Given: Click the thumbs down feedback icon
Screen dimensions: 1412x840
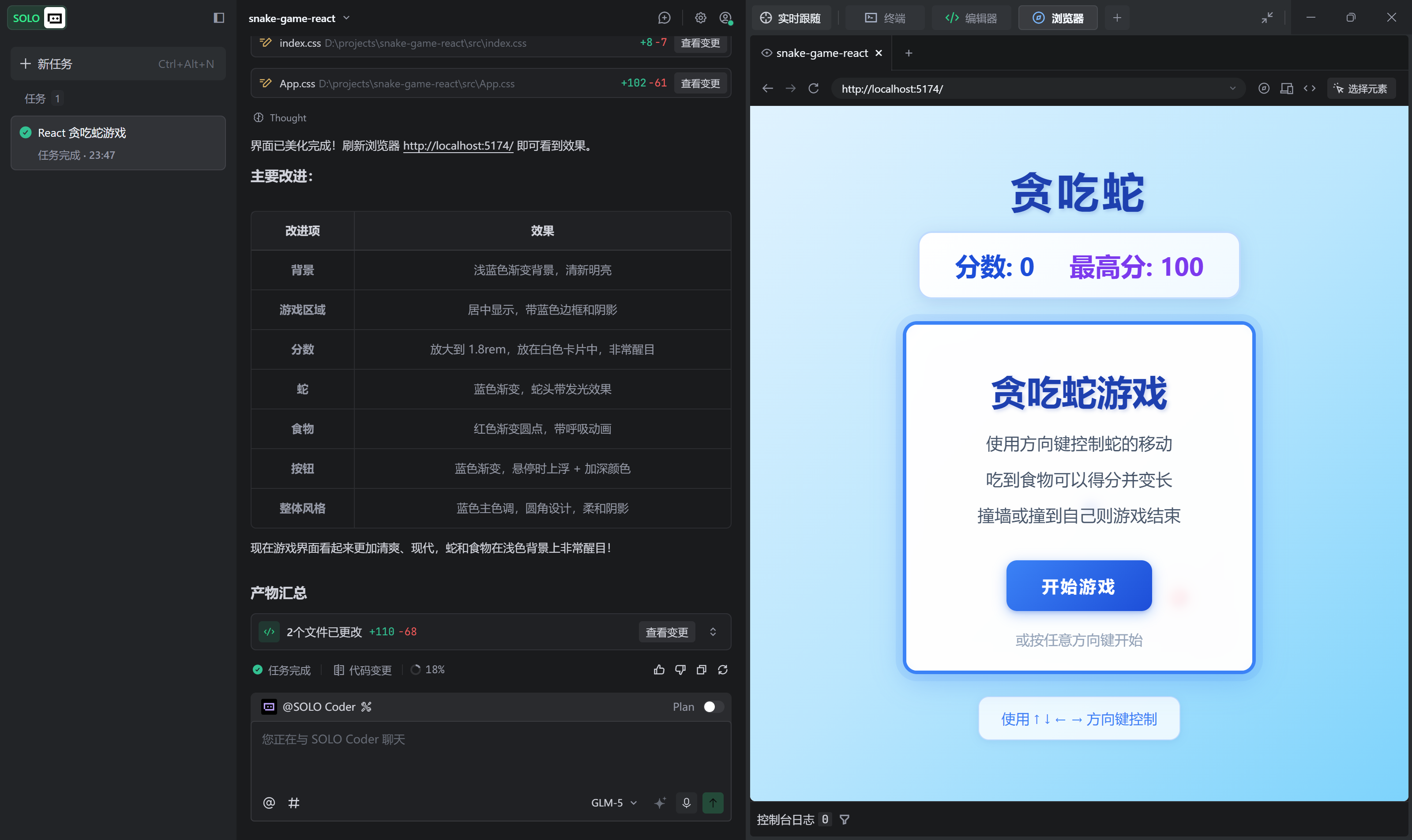Looking at the screenshot, I should tap(680, 670).
